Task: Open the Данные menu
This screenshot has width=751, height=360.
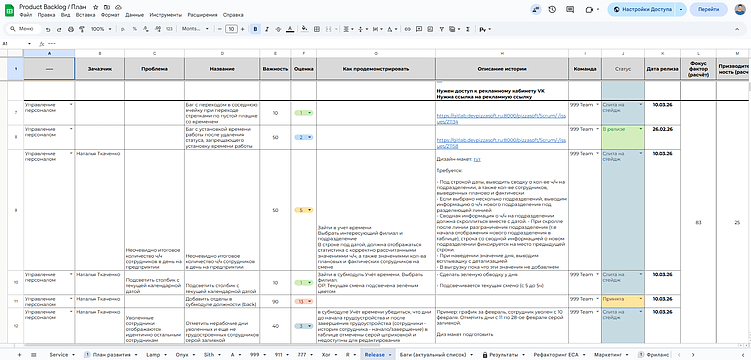Action: click(135, 15)
